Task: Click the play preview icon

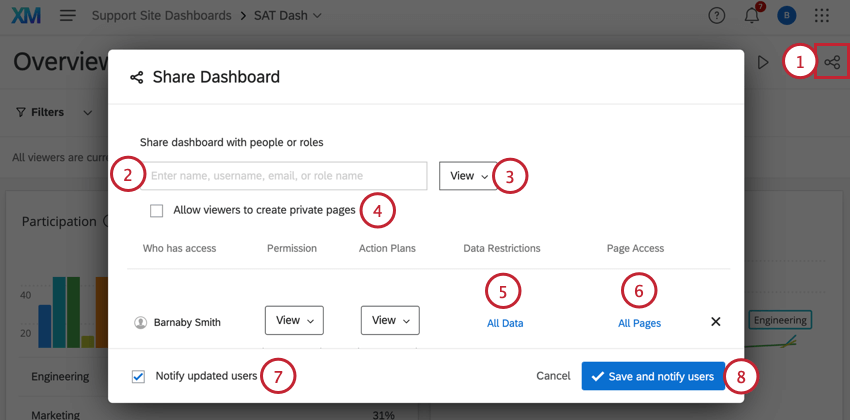Action: (x=763, y=62)
